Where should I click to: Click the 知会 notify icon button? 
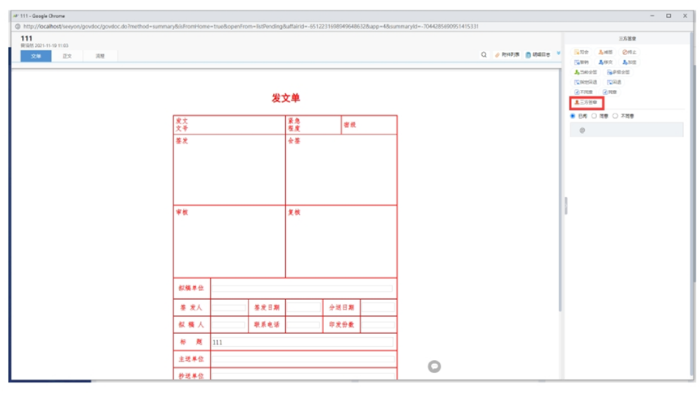581,52
